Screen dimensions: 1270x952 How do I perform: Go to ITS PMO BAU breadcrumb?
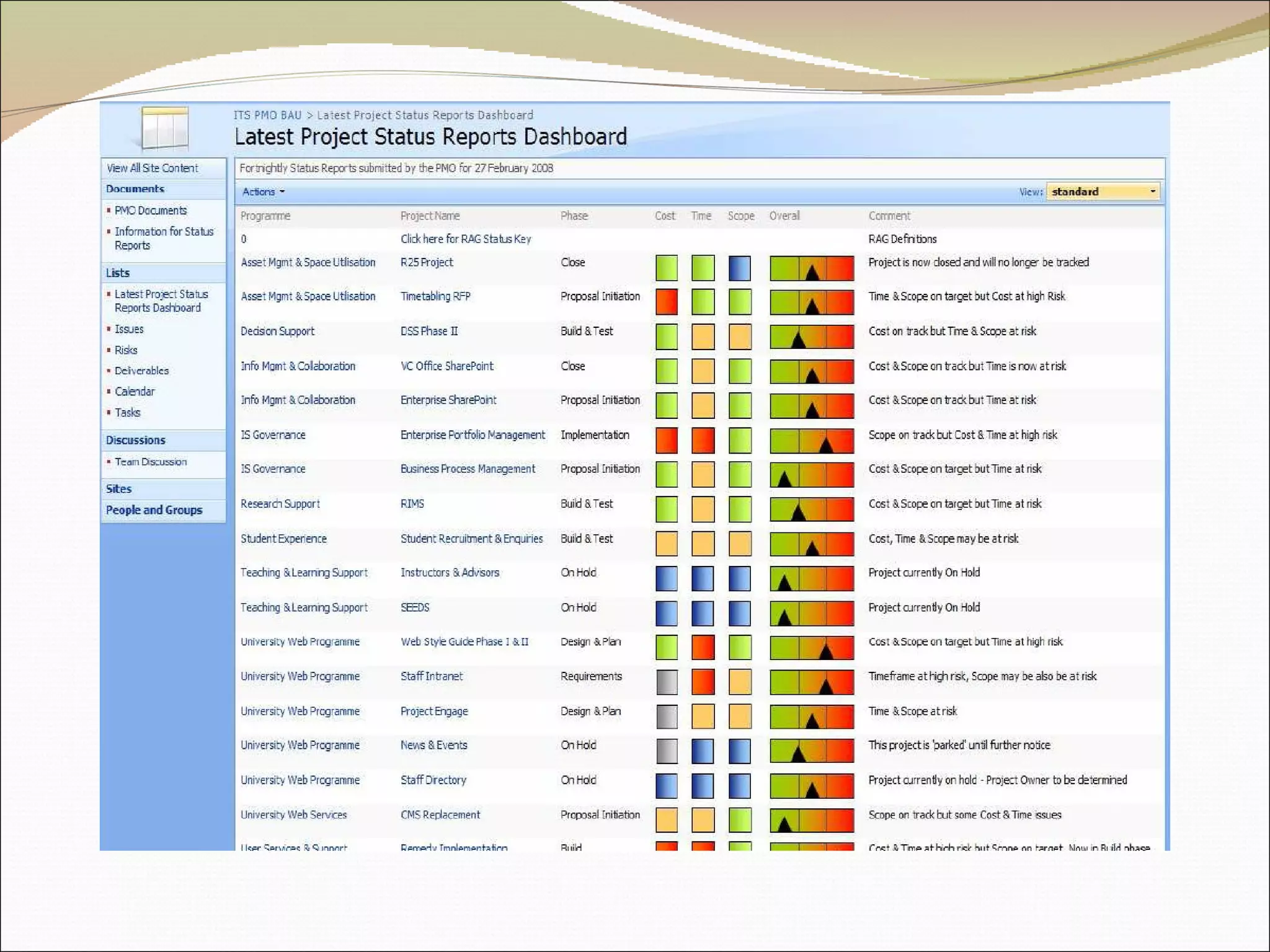[x=267, y=115]
